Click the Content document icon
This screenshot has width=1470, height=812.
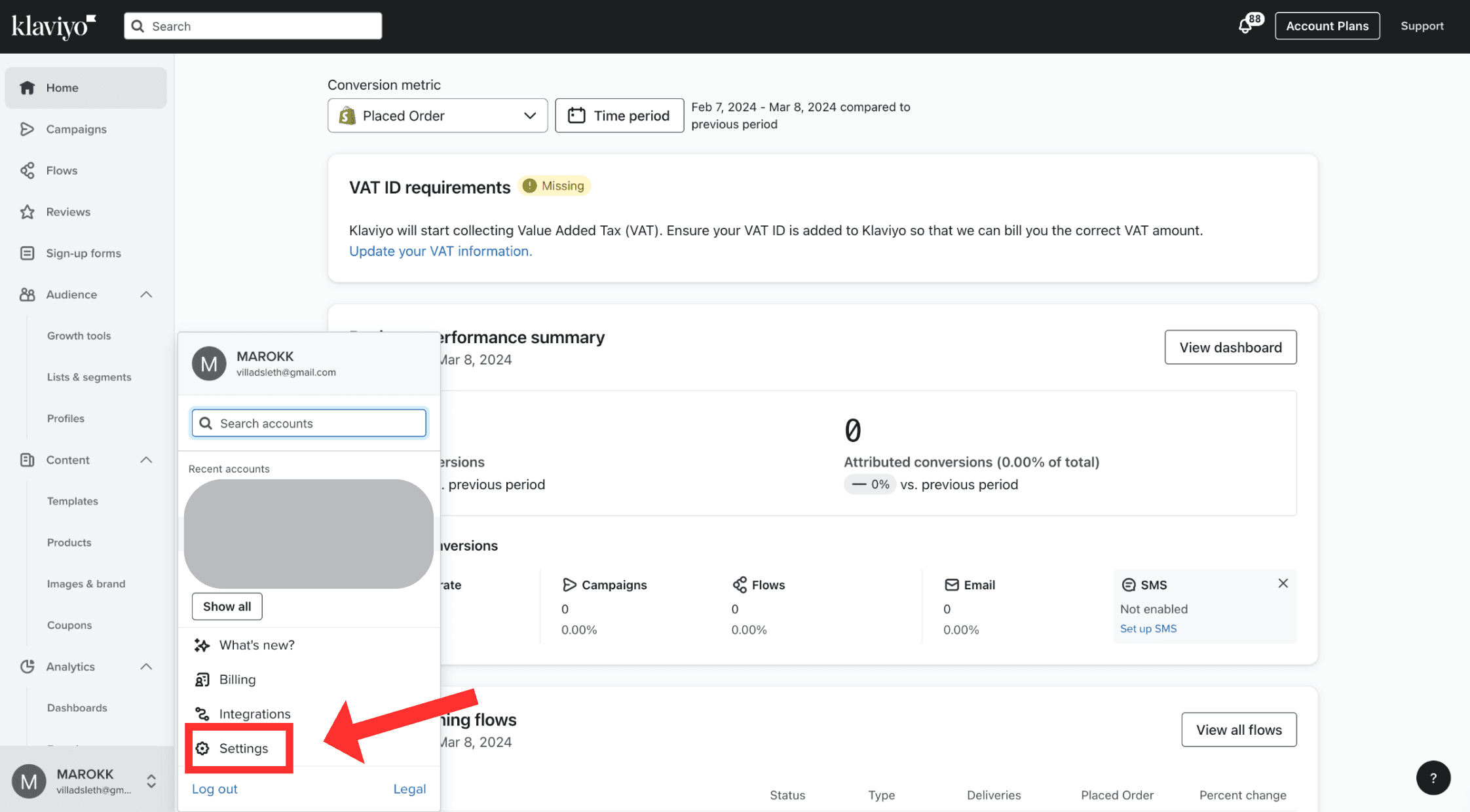click(x=27, y=460)
